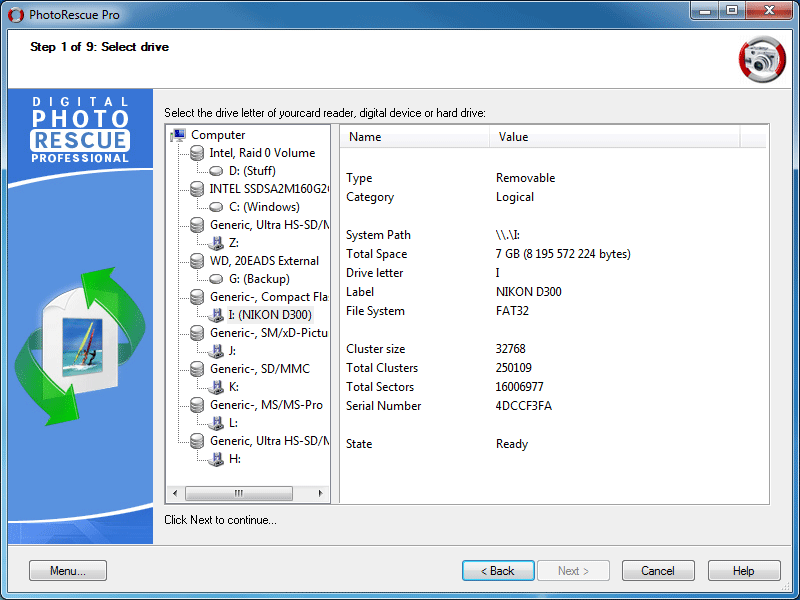Select drive L: in the tree
This screenshot has height=600, width=800.
tap(233, 423)
